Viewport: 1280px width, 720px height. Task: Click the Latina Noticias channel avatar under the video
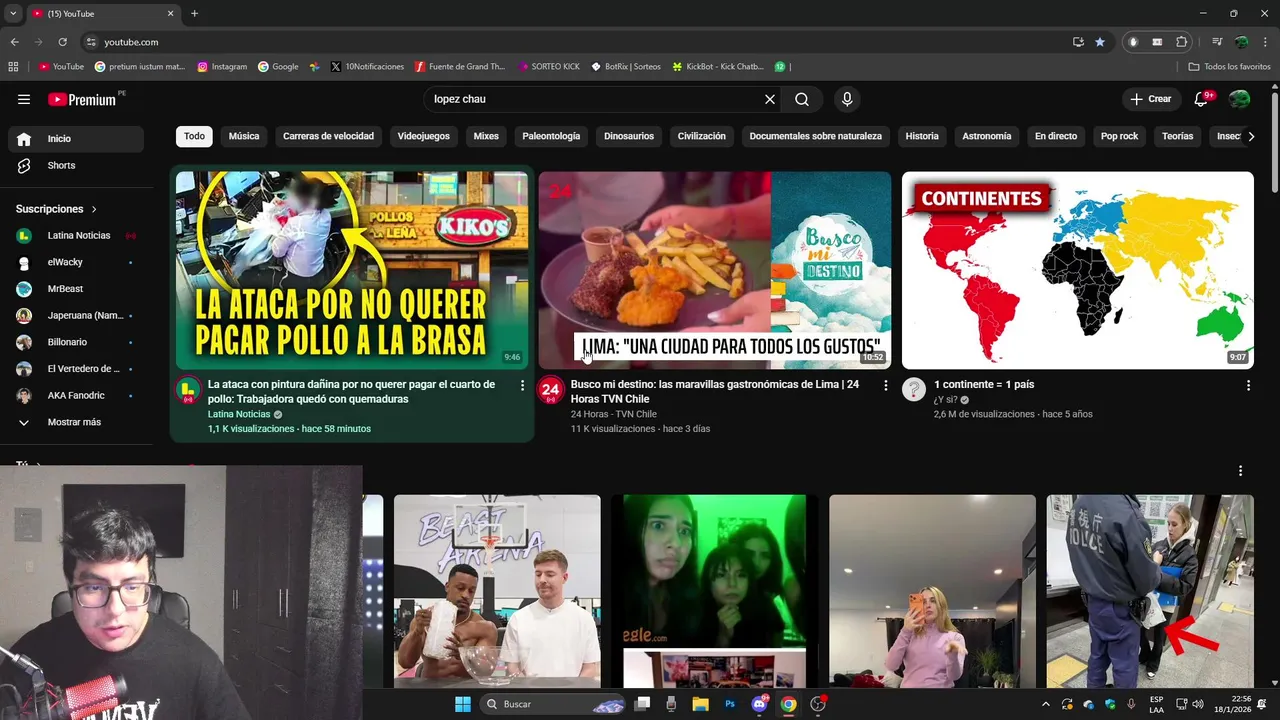coord(188,390)
